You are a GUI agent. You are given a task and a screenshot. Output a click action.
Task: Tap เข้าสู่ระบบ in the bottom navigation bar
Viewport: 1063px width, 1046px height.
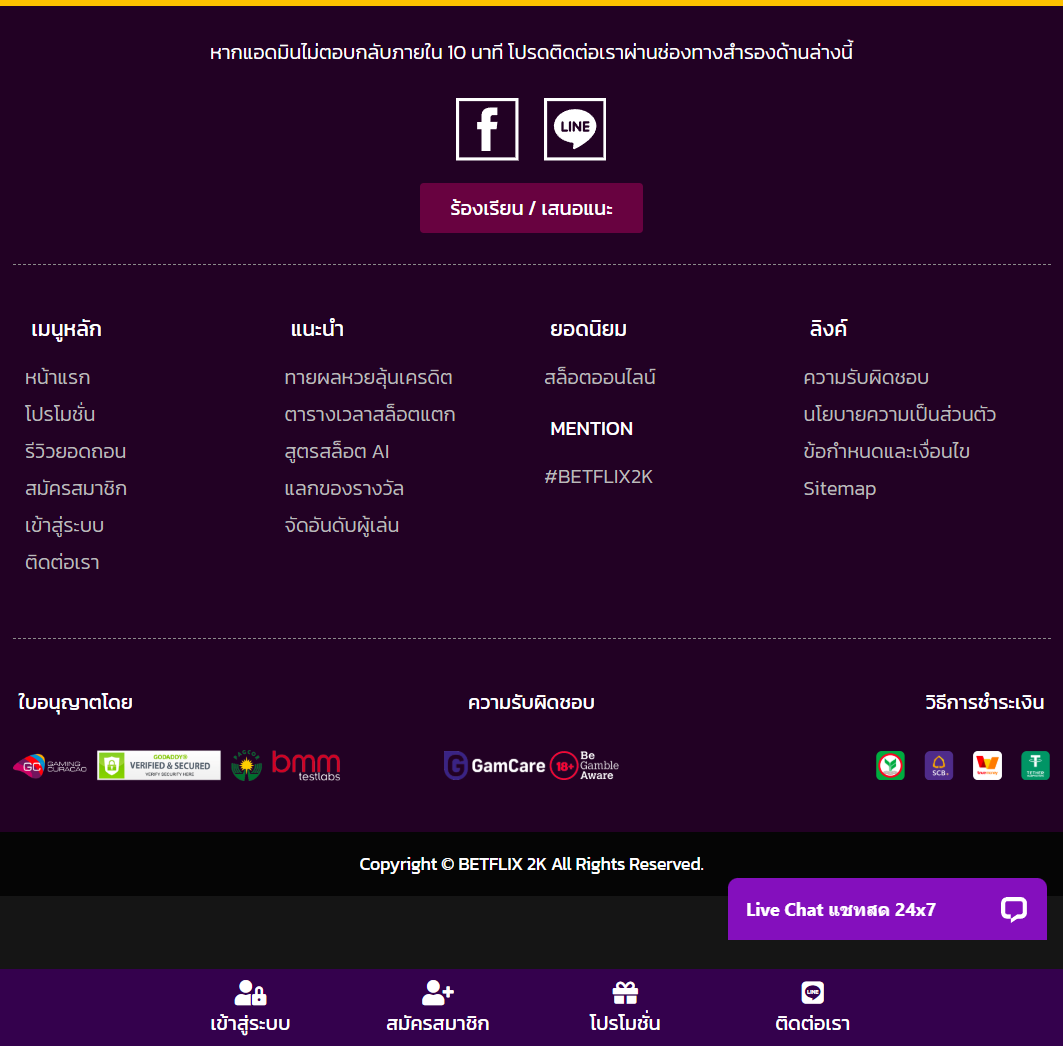point(250,1007)
